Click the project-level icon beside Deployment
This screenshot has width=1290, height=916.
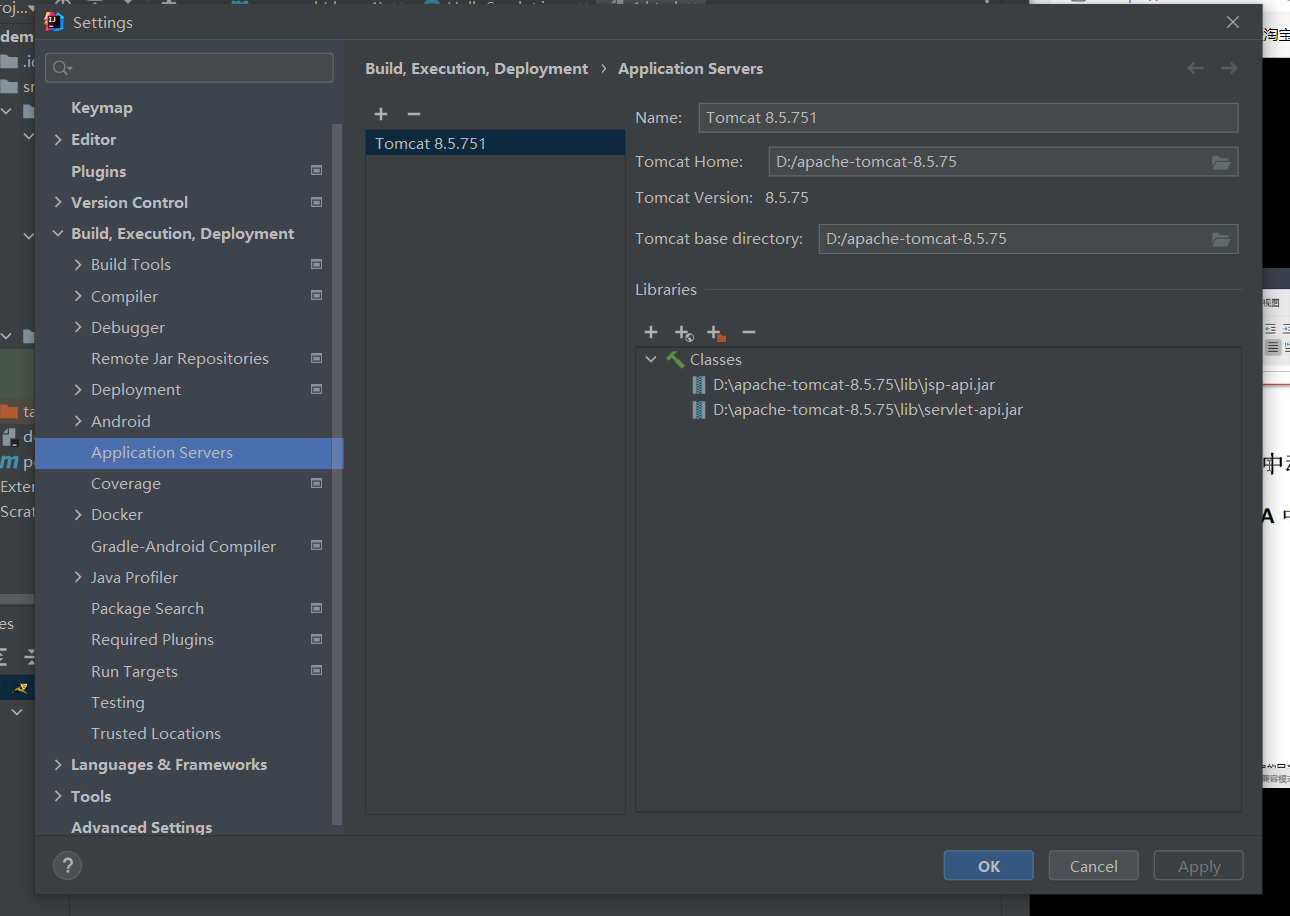point(317,389)
